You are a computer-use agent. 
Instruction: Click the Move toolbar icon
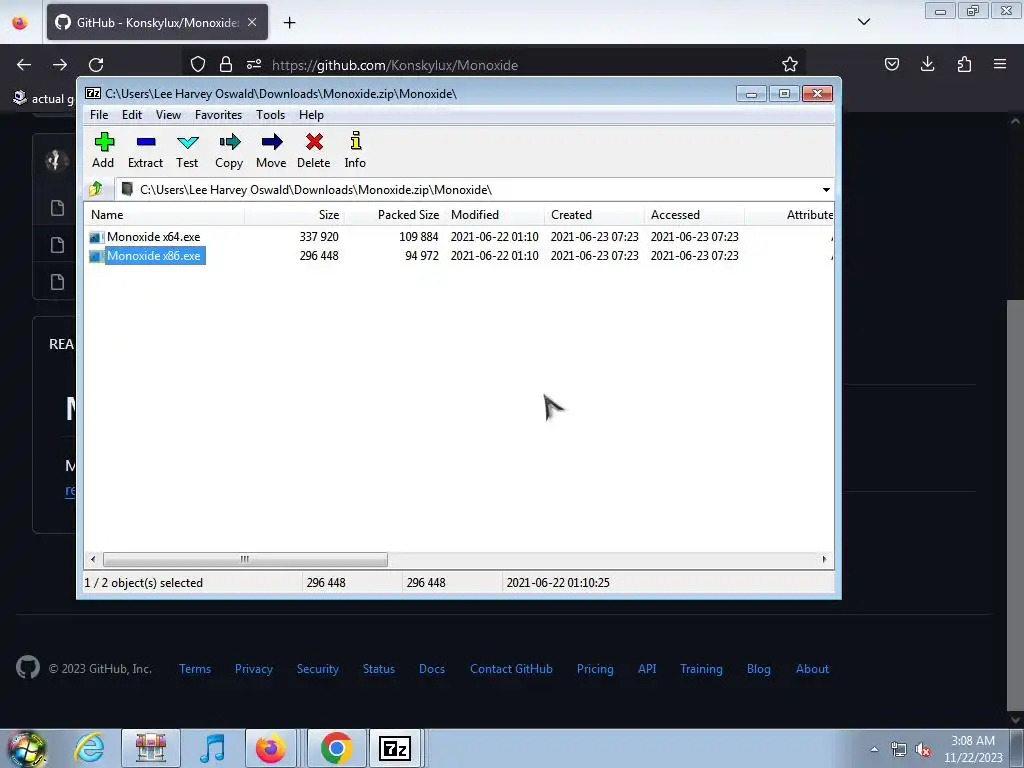tap(271, 151)
